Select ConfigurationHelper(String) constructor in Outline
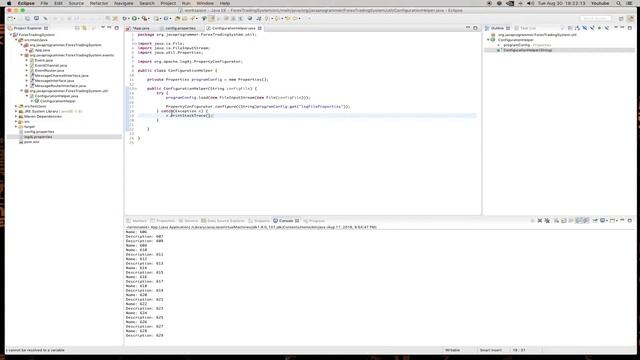 pyautogui.click(x=527, y=50)
